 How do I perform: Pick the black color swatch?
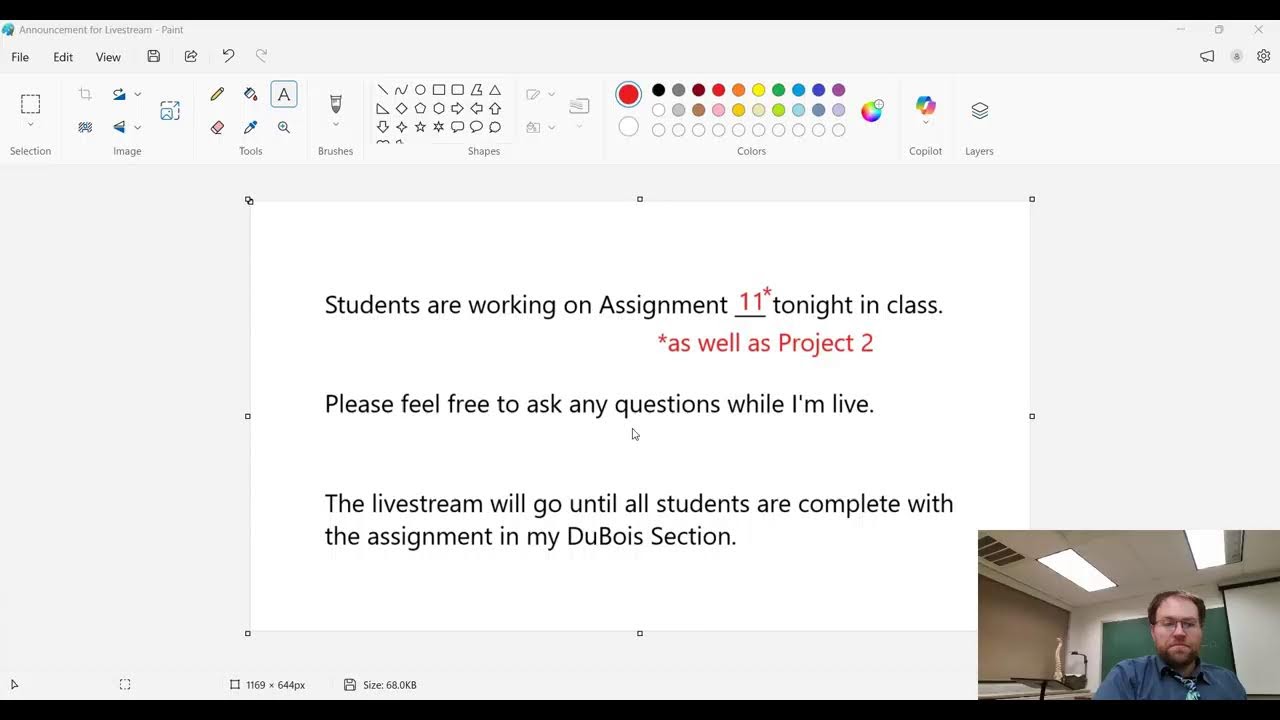click(x=658, y=90)
